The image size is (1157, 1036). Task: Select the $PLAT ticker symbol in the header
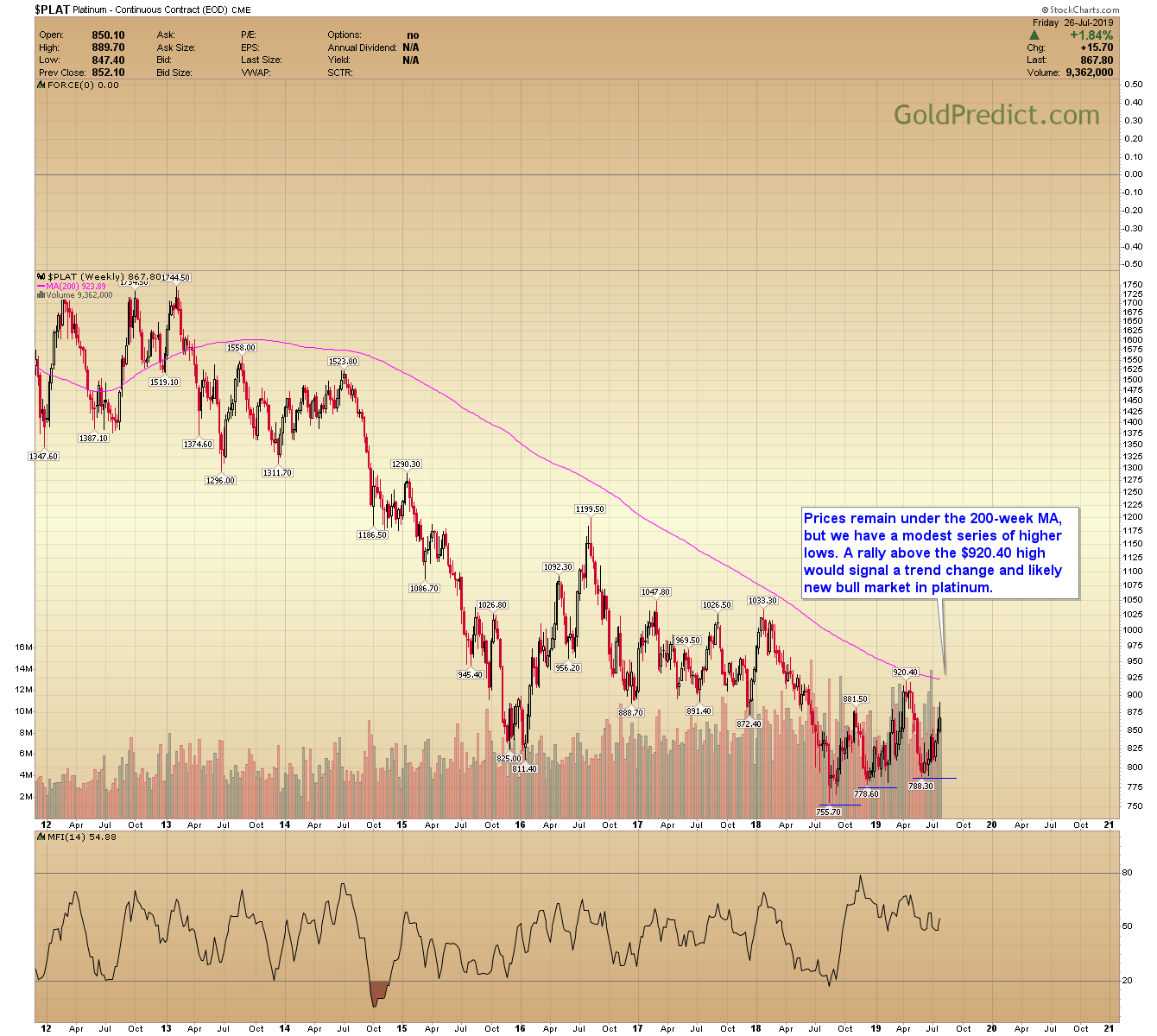coord(52,9)
